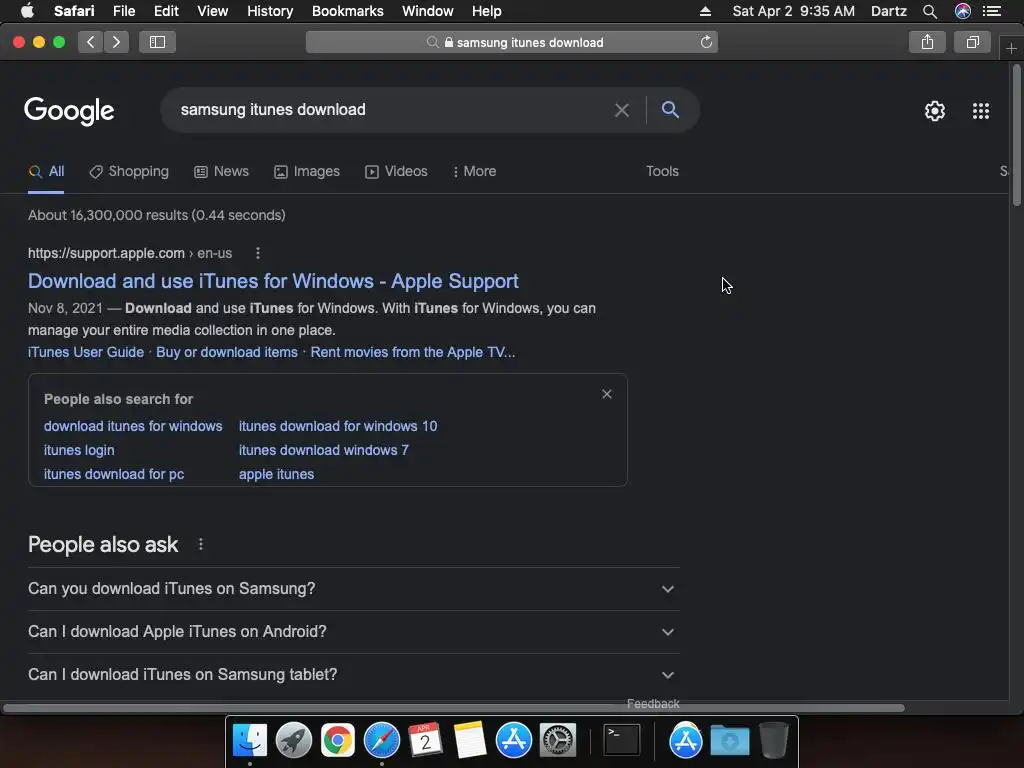The width and height of the screenshot is (1024, 768).
Task: Open a new tab with plus button
Action: tap(1011, 48)
